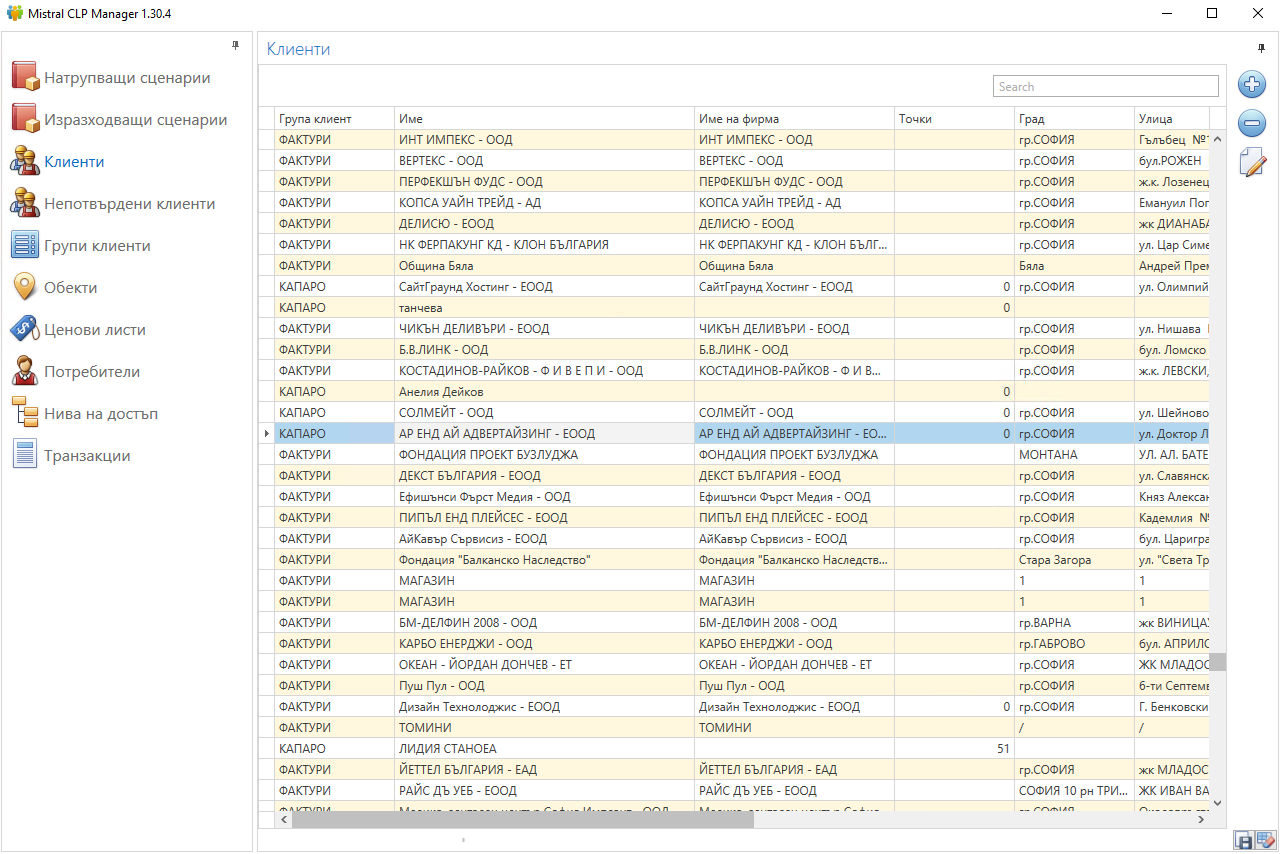1281x854 pixels.
Task: Add a new client with the plus icon
Action: 1252,84
